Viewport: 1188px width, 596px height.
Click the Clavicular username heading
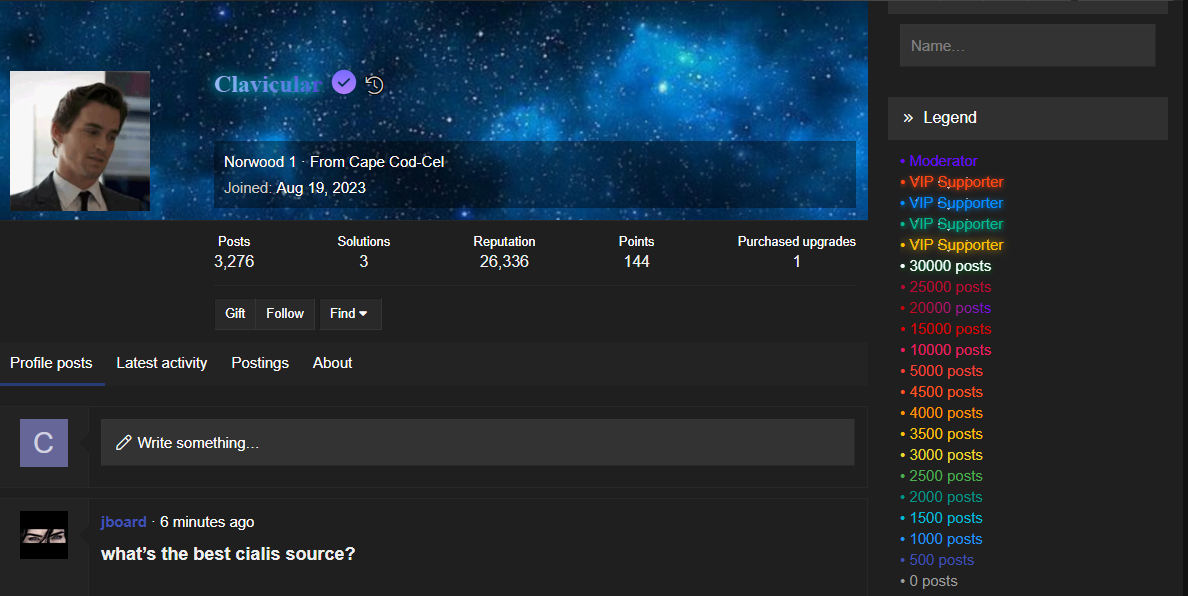pos(268,84)
